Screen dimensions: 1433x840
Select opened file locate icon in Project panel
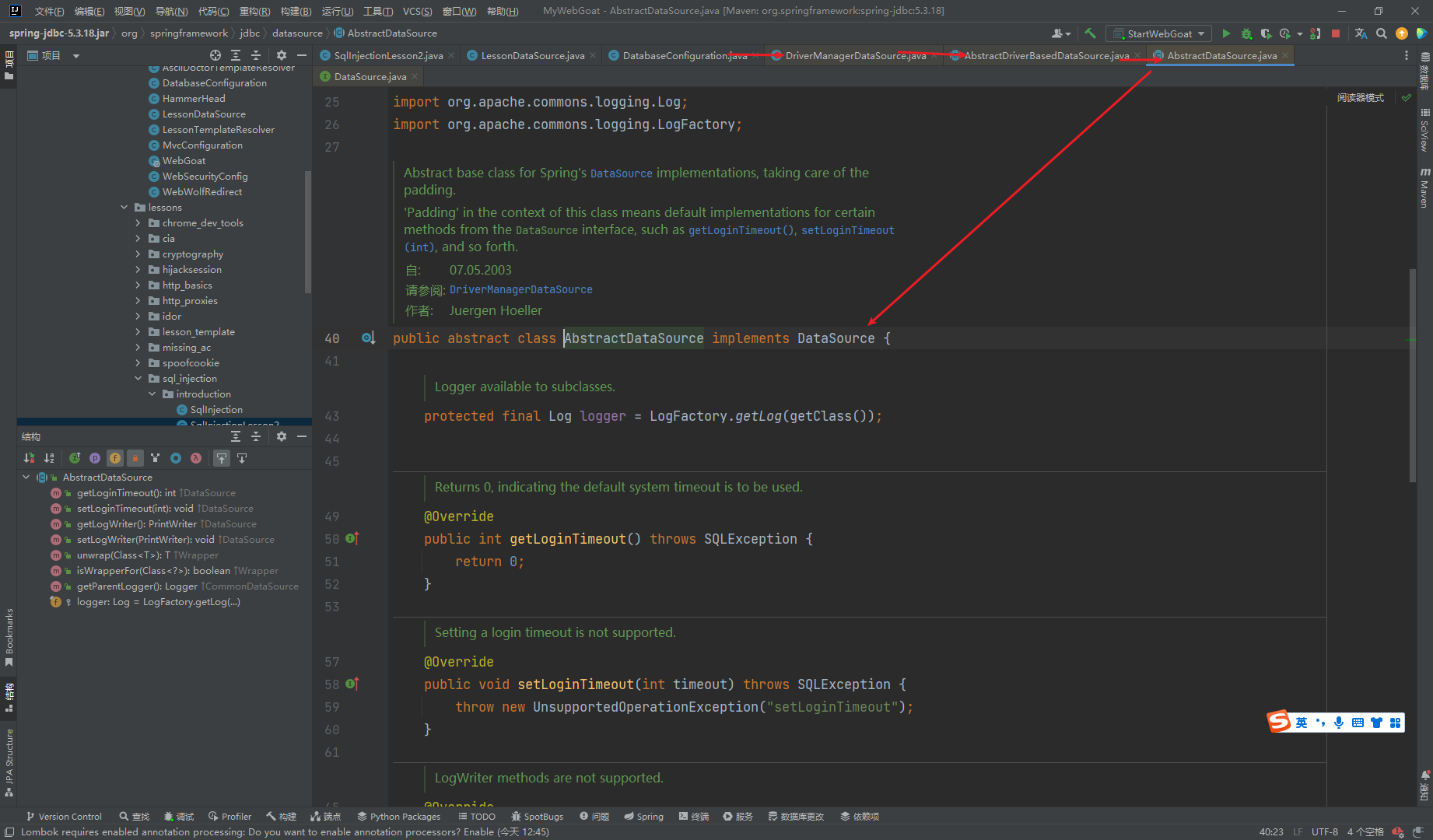[x=215, y=55]
